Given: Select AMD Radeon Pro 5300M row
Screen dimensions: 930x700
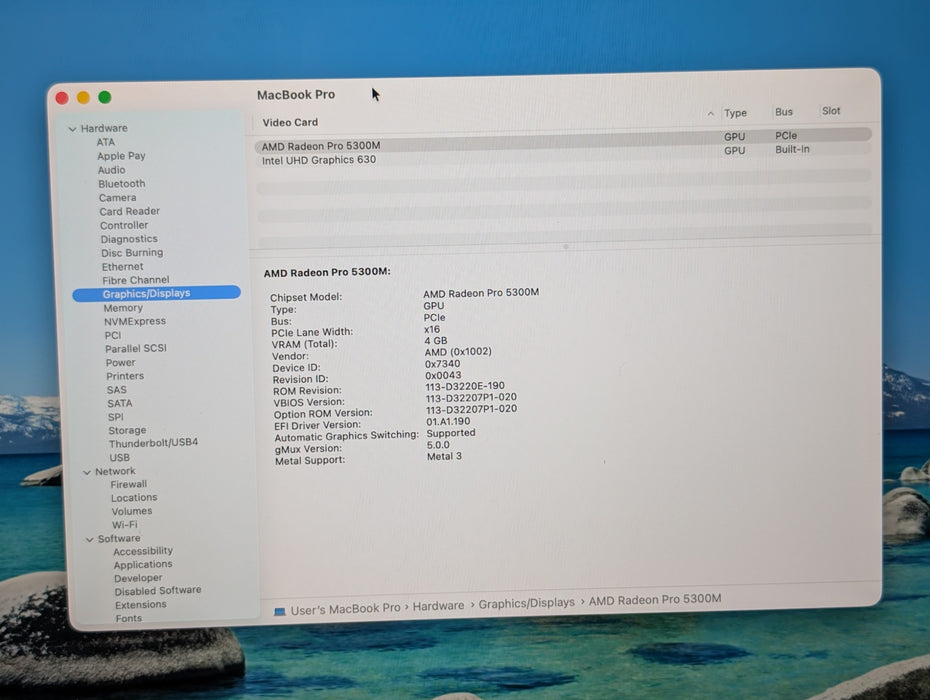Looking at the screenshot, I should pyautogui.click(x=563, y=141).
